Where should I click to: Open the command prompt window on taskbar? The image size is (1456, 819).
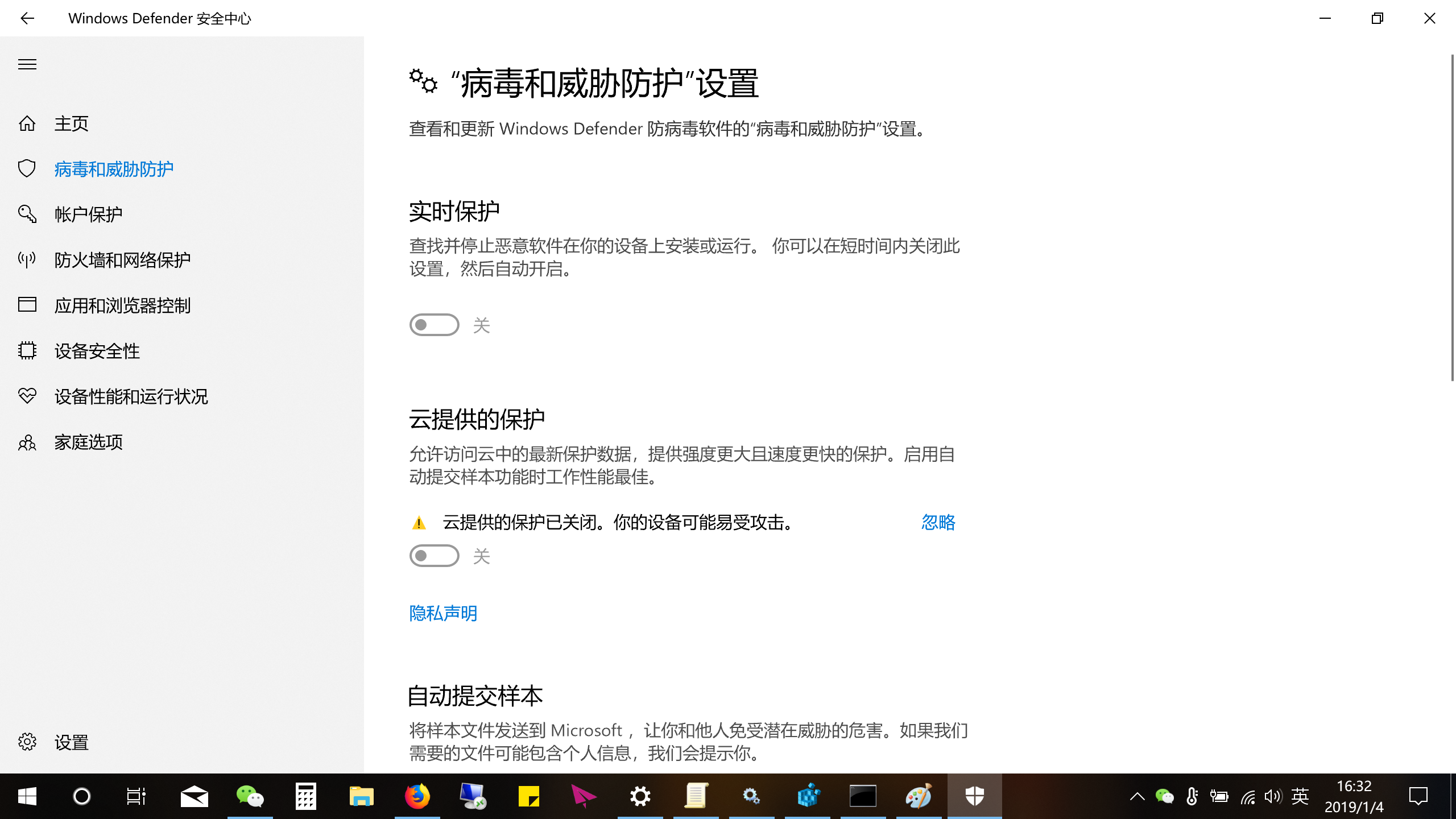click(863, 796)
